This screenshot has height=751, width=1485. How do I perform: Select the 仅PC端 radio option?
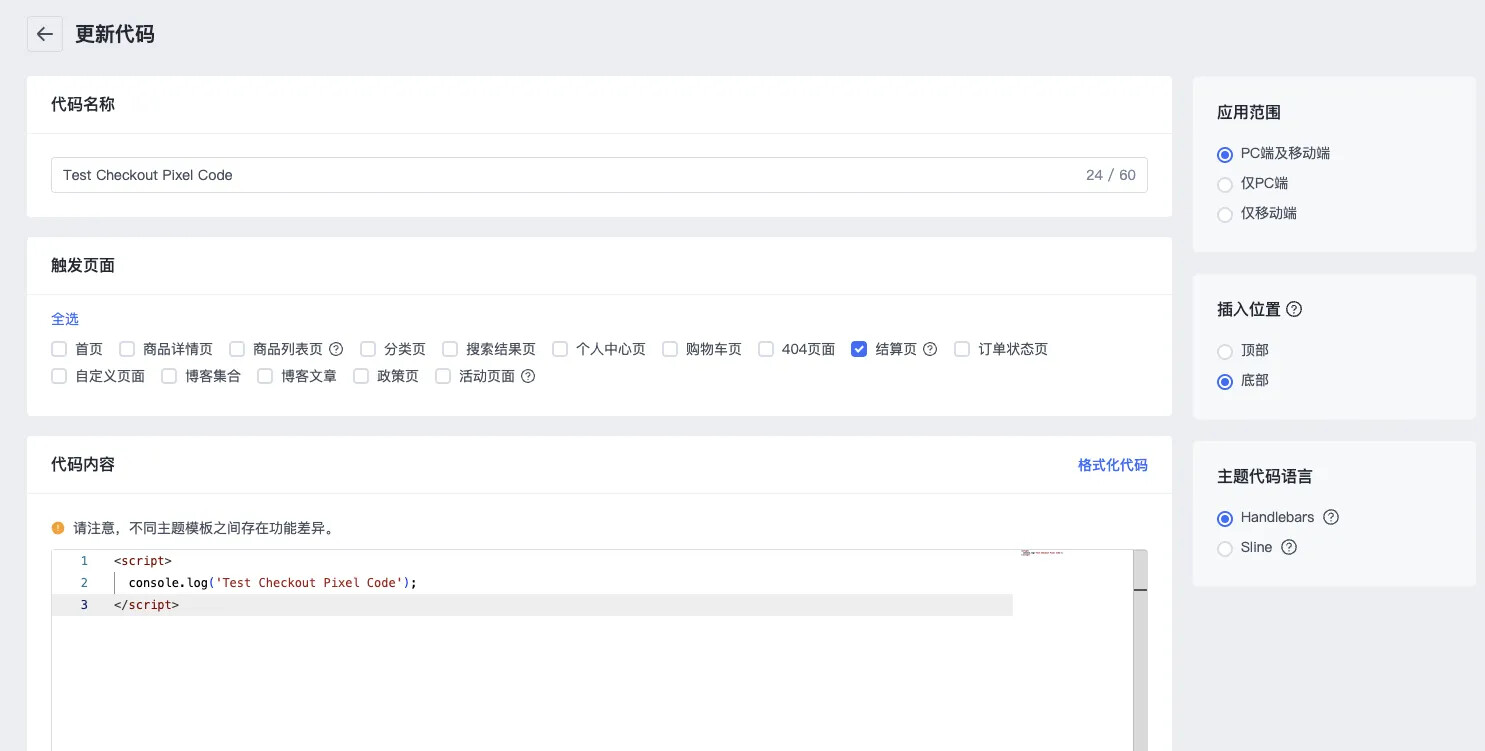pyautogui.click(x=1225, y=184)
